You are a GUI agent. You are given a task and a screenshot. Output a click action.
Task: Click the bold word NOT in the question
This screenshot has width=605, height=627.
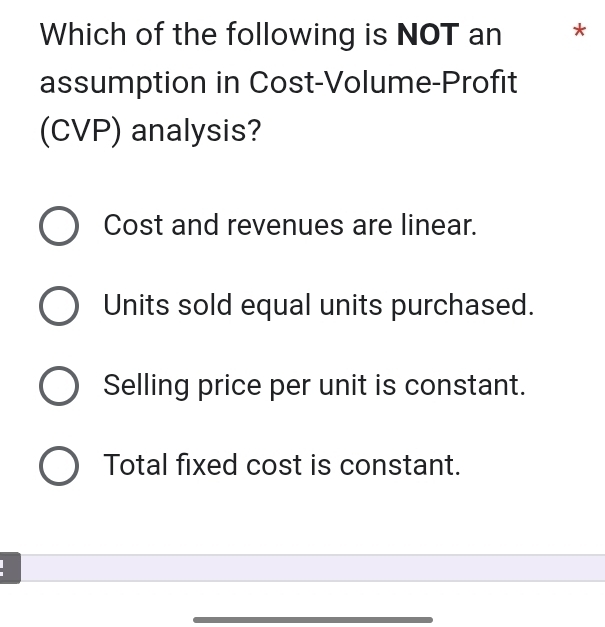click(428, 35)
